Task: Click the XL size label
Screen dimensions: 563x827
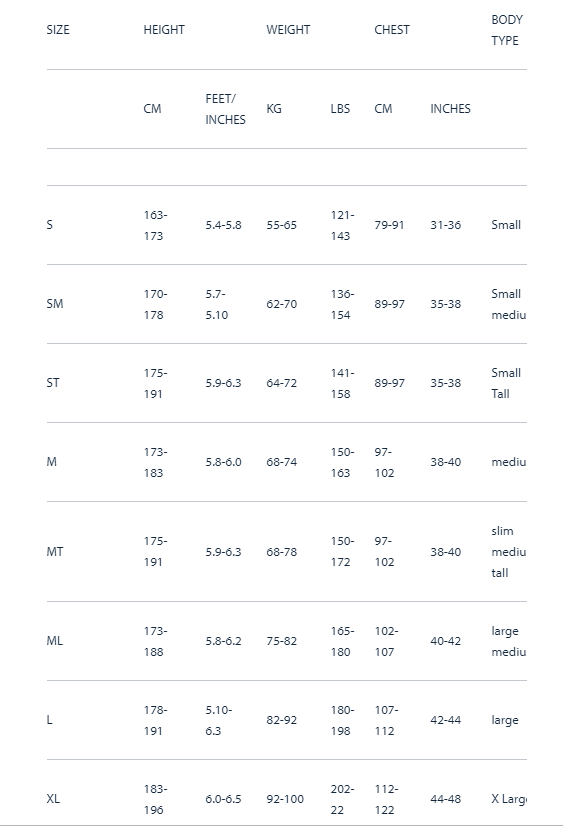Action: [53, 800]
